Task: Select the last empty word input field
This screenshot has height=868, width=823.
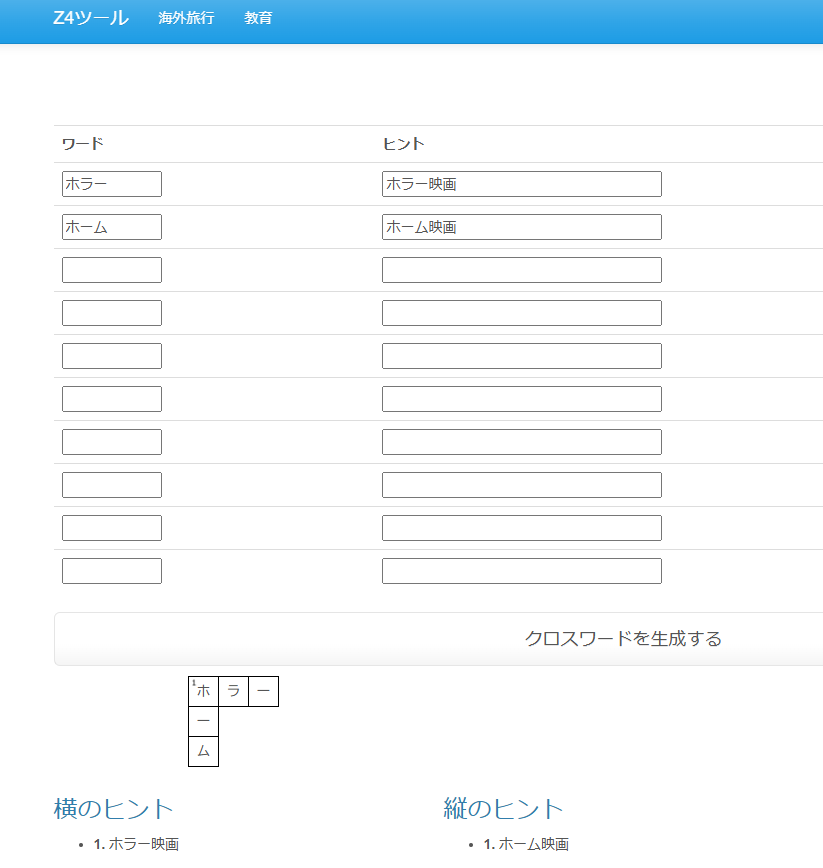Action: tap(111, 570)
